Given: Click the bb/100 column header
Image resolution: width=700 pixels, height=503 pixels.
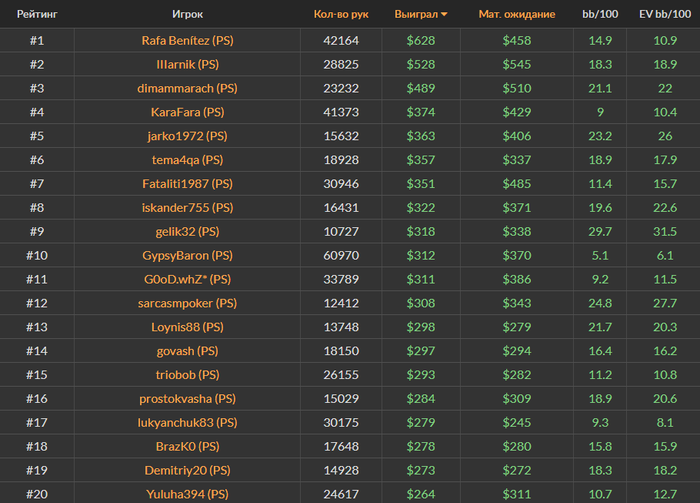Looking at the screenshot, I should click(x=600, y=14).
